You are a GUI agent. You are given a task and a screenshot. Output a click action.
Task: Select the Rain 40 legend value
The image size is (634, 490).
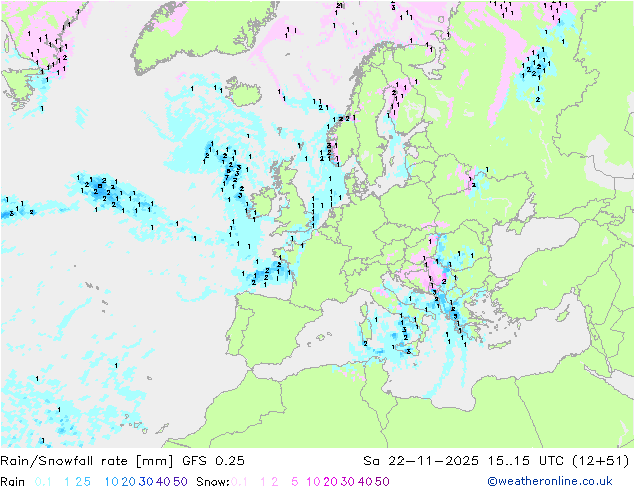tap(163, 482)
